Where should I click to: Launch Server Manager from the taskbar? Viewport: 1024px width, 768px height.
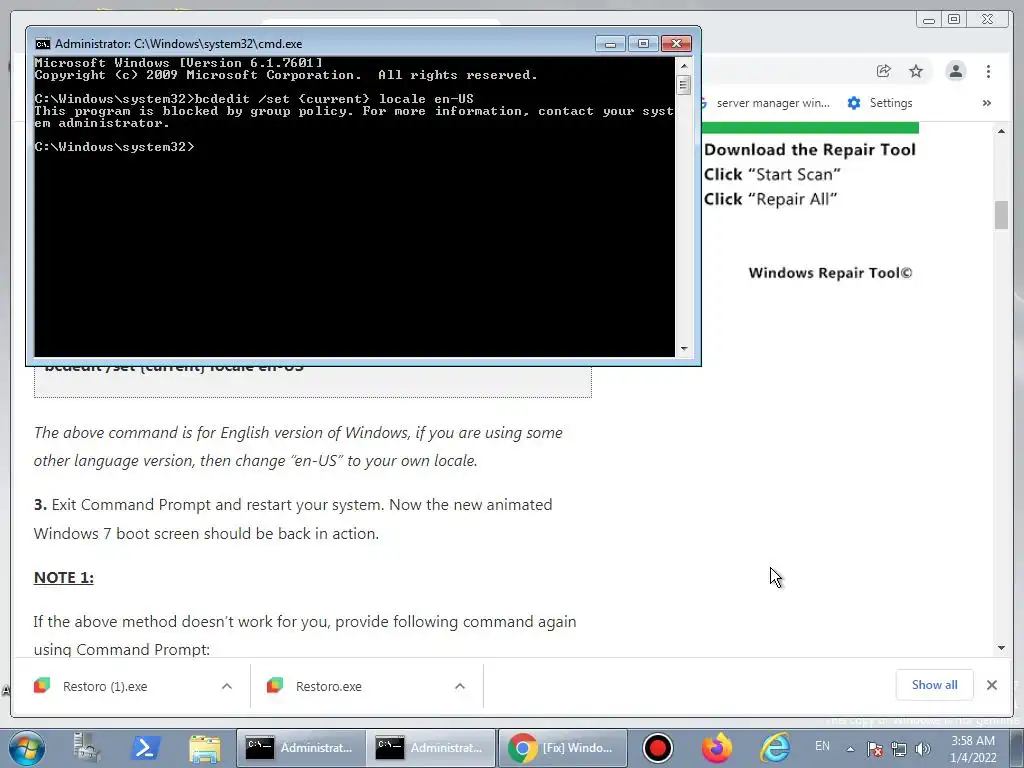point(87,748)
